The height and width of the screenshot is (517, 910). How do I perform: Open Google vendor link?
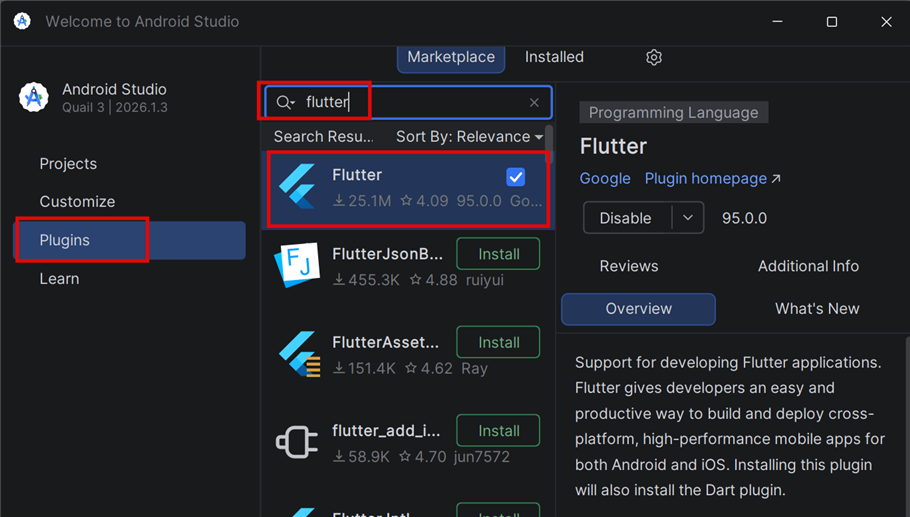(x=605, y=179)
